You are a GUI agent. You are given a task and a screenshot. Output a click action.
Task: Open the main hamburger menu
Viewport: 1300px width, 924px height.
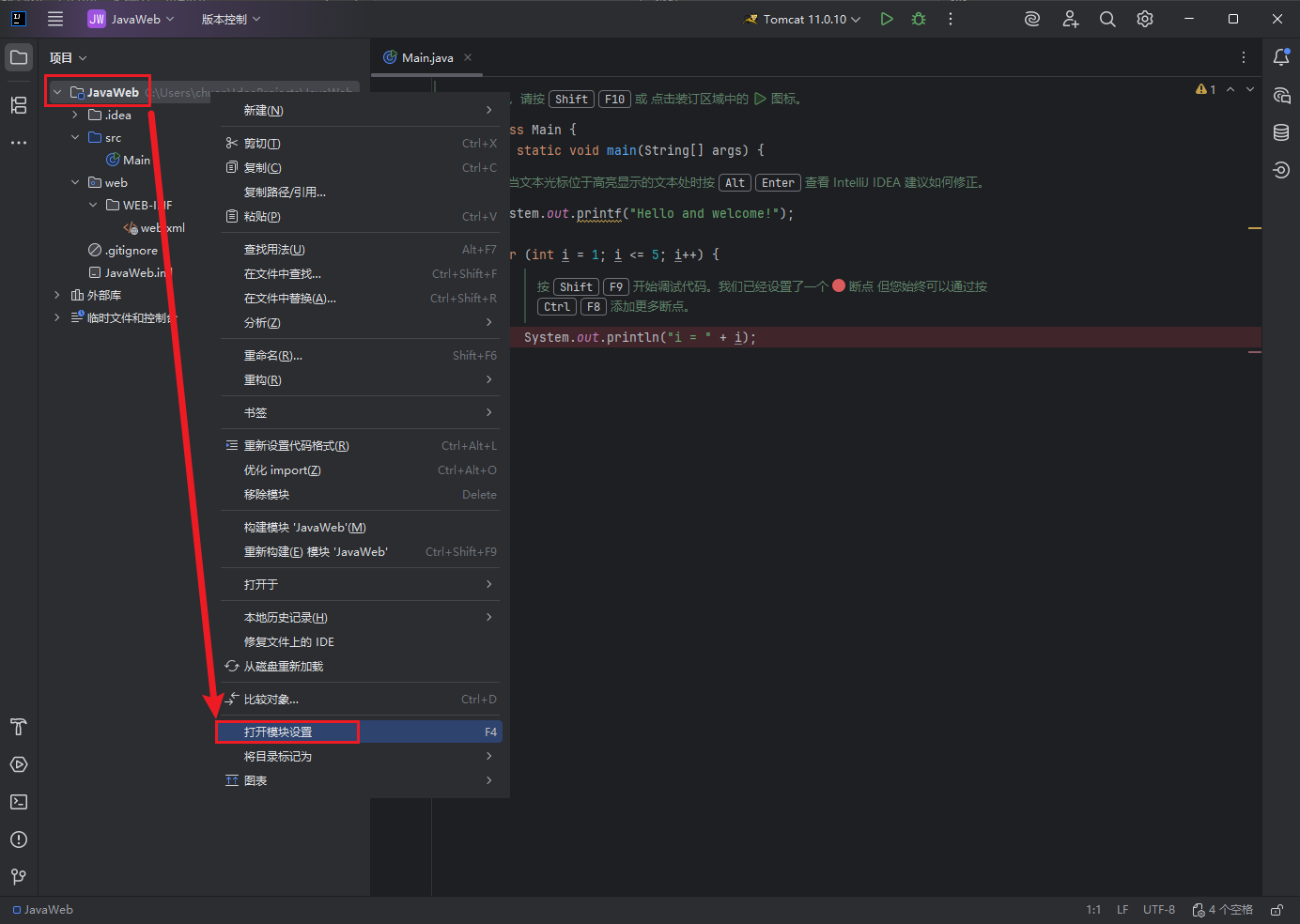tap(55, 19)
